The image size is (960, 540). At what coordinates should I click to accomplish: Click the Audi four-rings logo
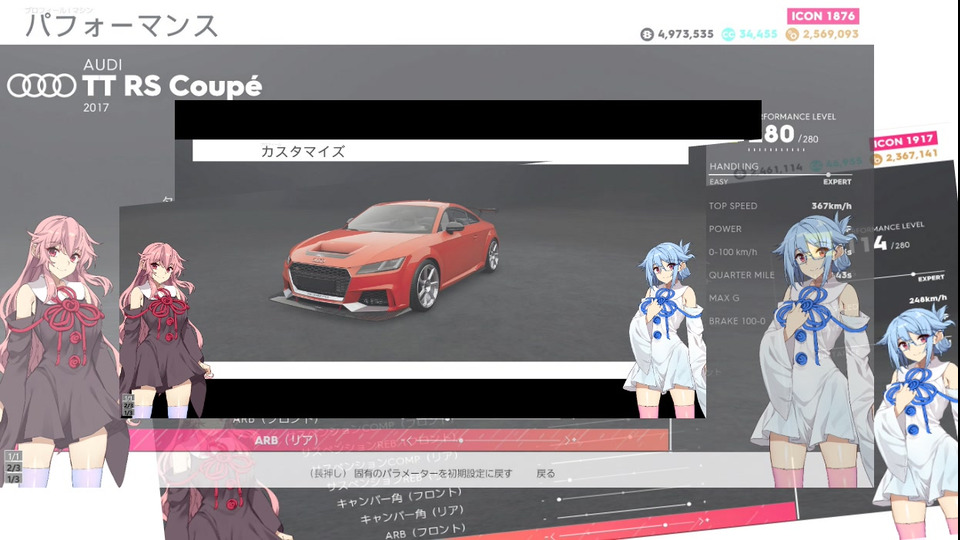(x=42, y=86)
